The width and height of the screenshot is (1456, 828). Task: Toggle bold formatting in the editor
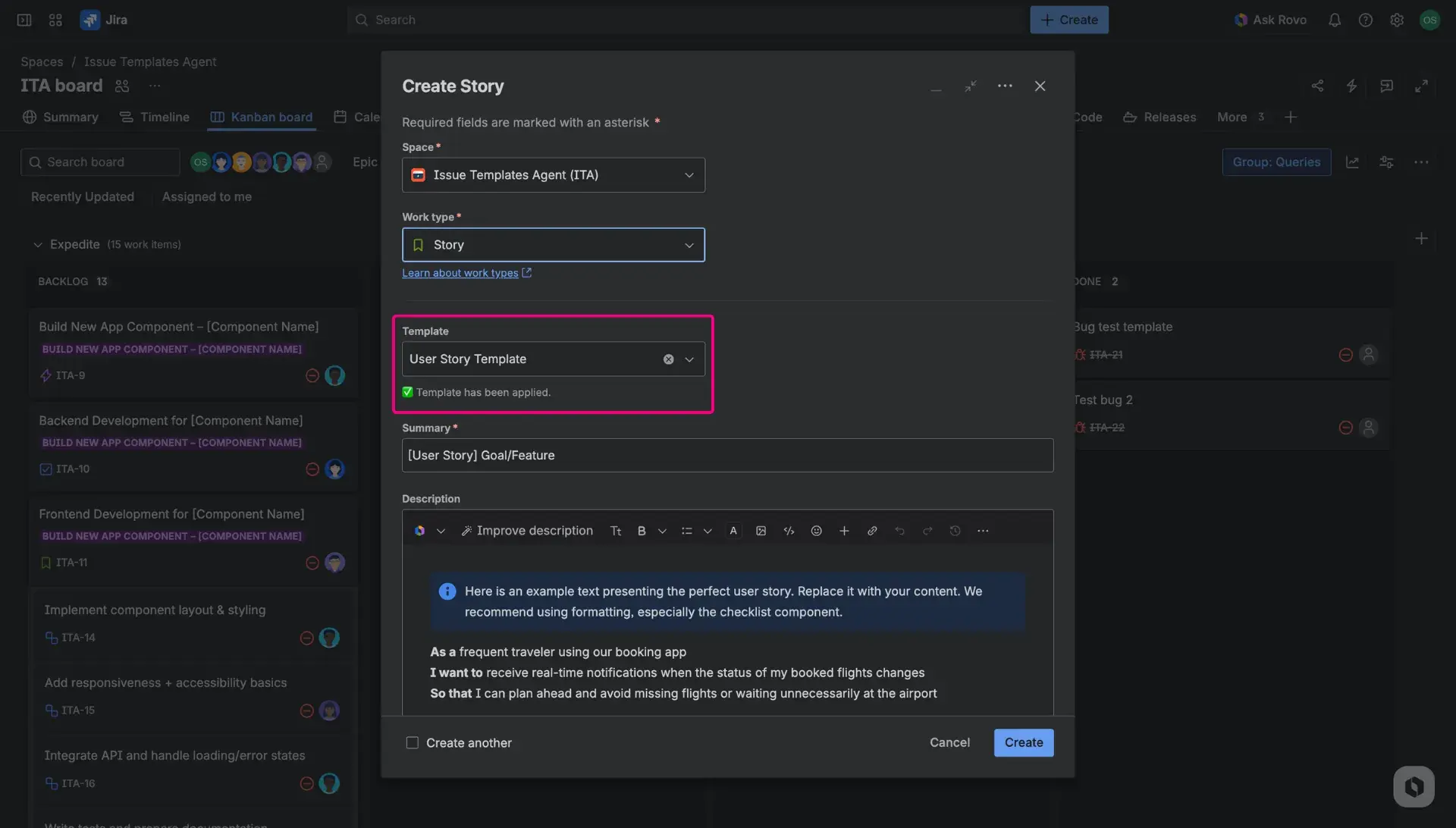tap(642, 530)
